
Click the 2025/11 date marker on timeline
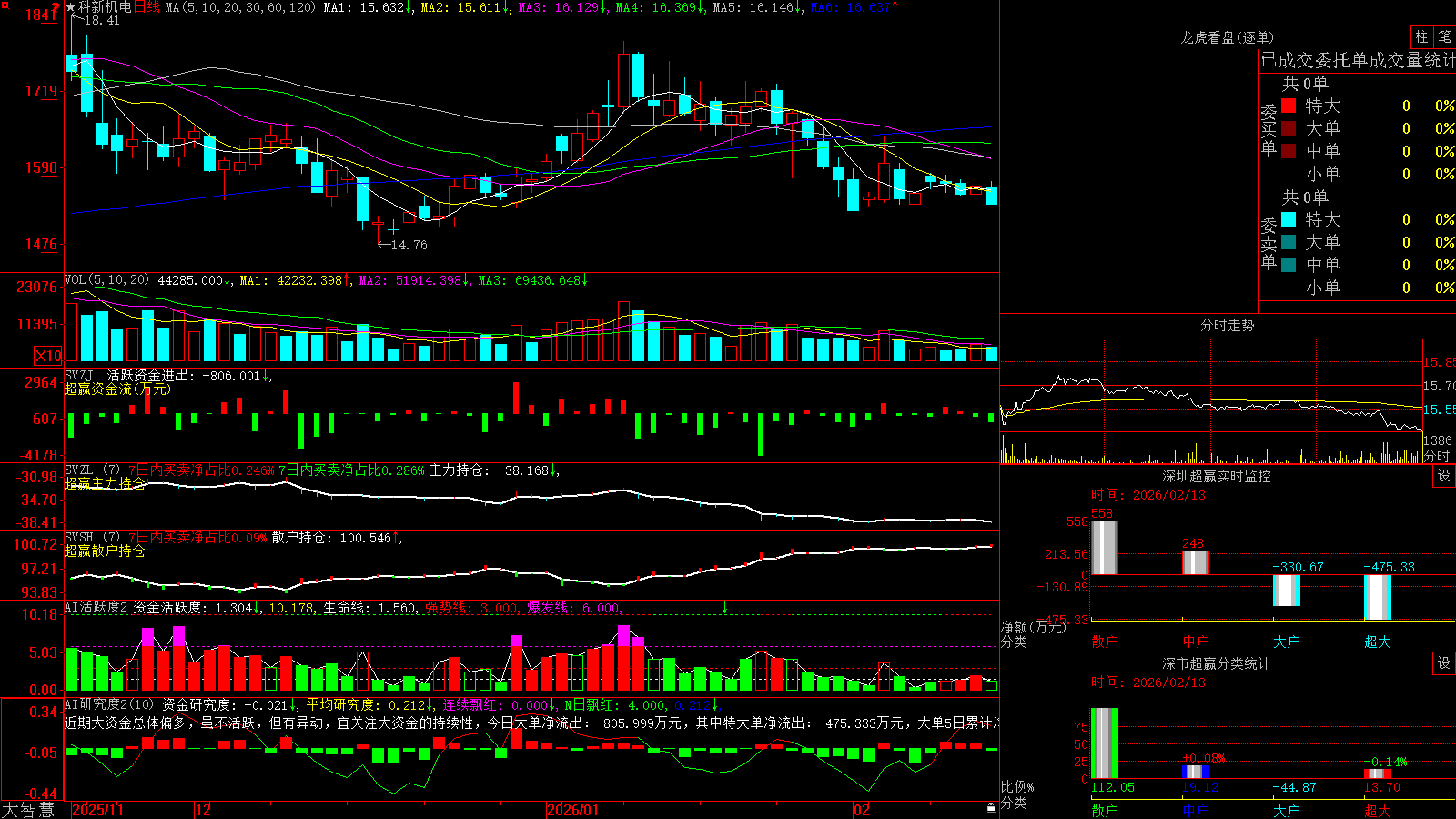[97, 810]
